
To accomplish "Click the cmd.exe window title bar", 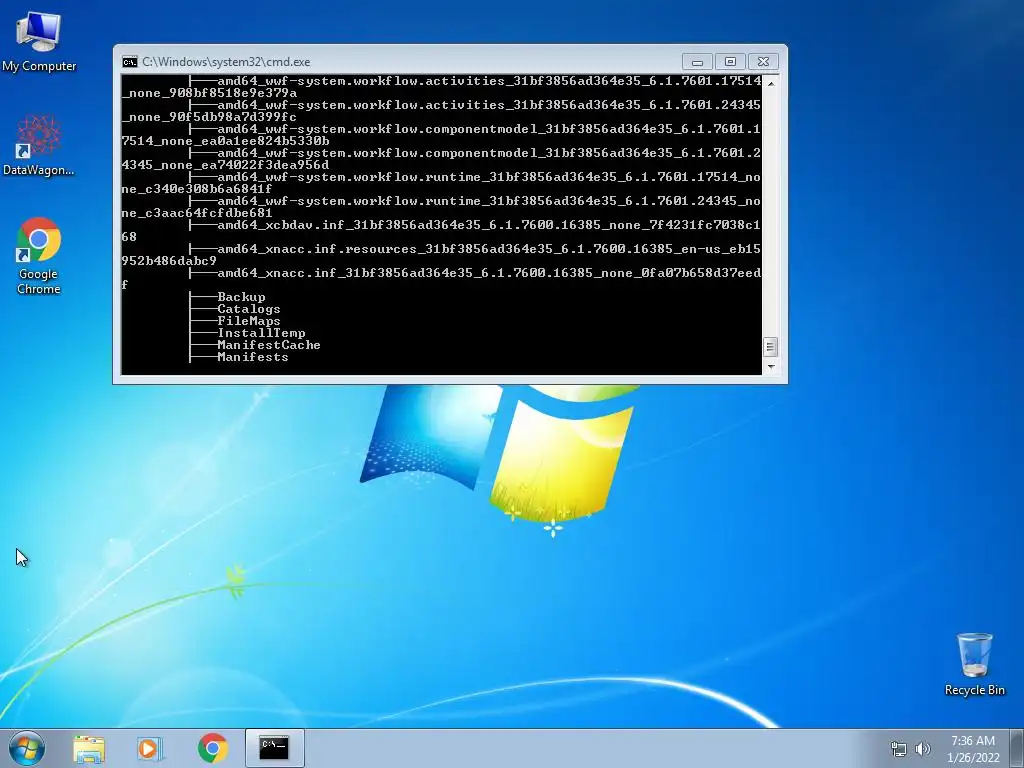I will pos(408,62).
